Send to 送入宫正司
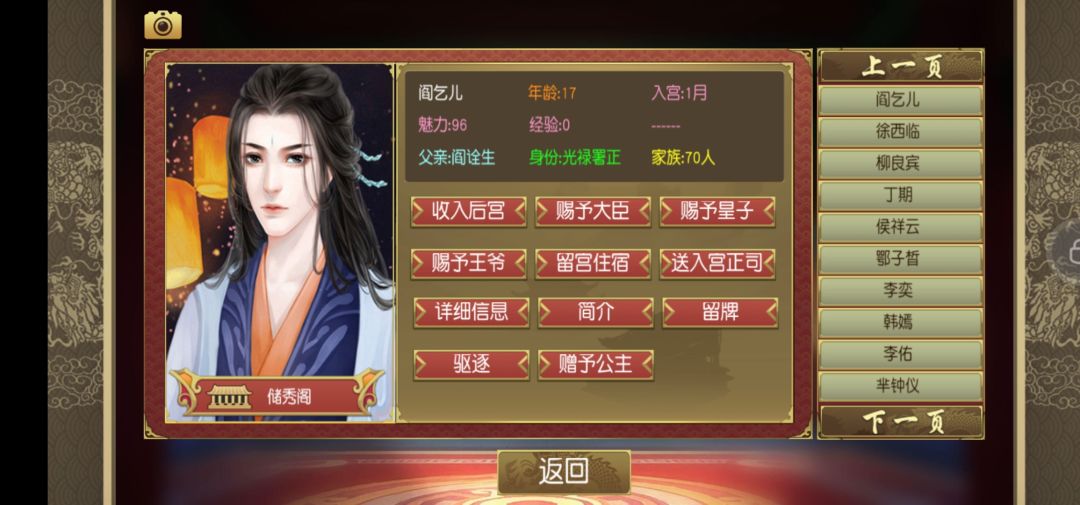Image resolution: width=1080 pixels, height=505 pixels. point(717,264)
